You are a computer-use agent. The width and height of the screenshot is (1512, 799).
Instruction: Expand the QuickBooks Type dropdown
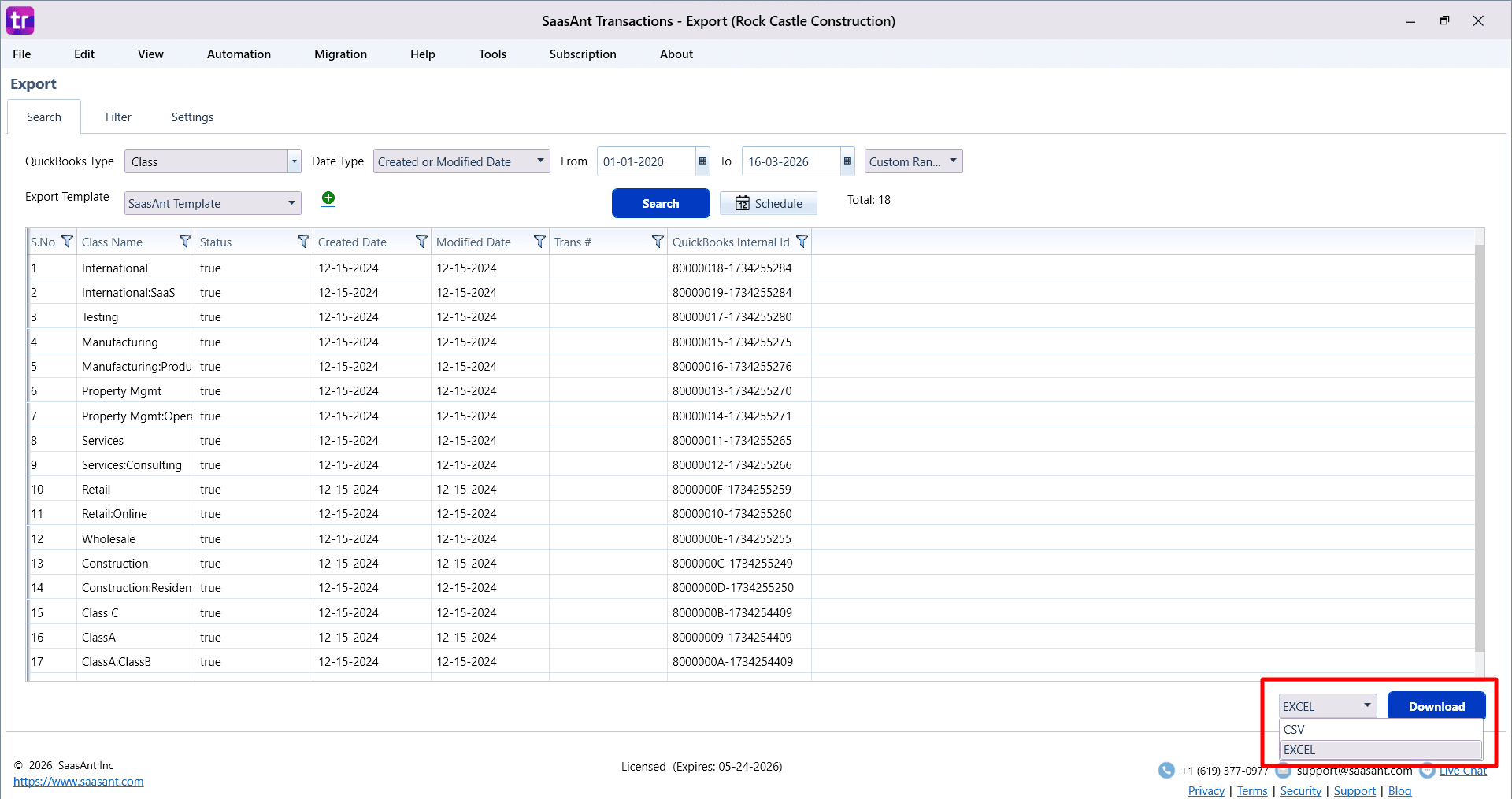pyautogui.click(x=294, y=161)
